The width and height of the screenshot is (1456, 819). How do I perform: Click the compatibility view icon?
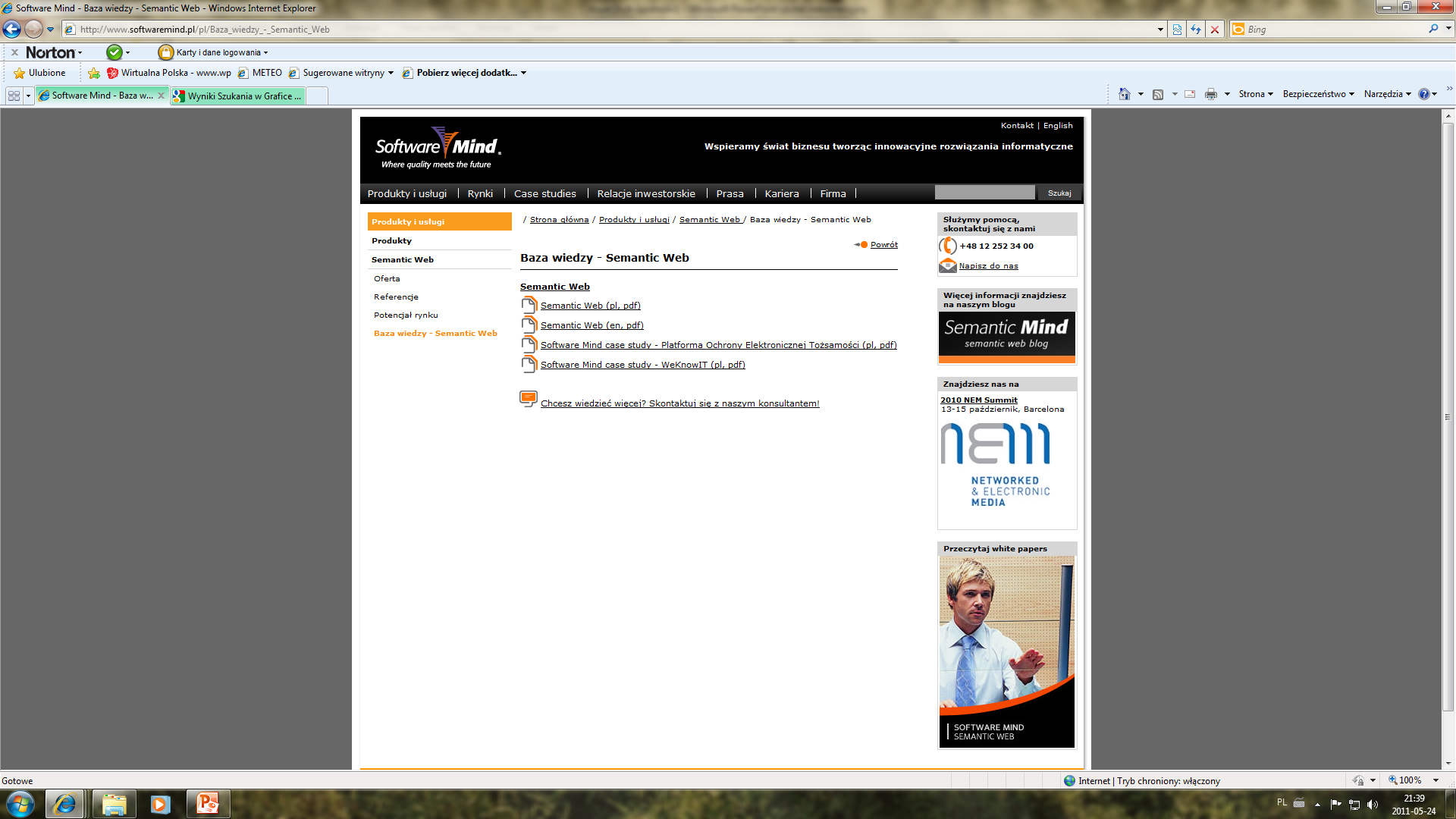tap(1177, 29)
